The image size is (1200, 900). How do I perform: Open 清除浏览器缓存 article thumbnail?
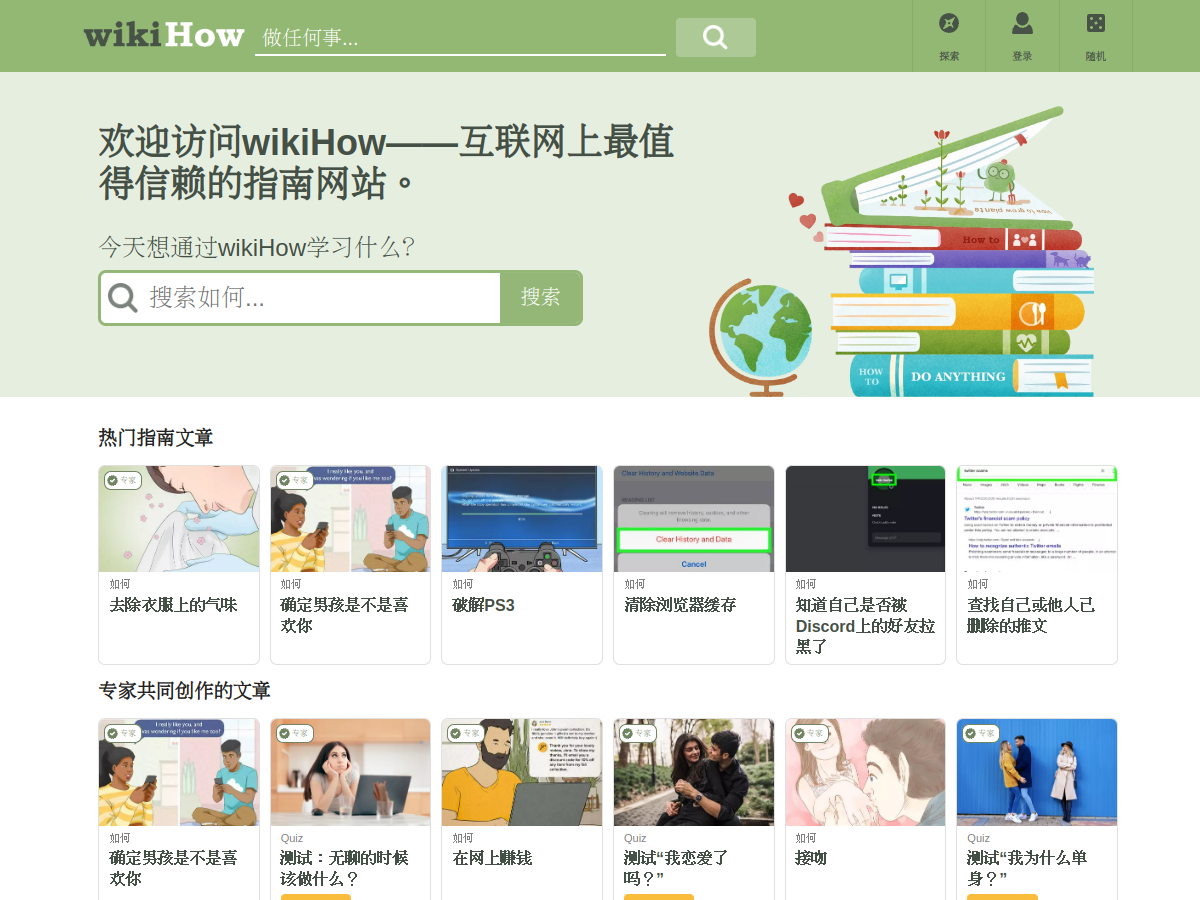tap(694, 518)
